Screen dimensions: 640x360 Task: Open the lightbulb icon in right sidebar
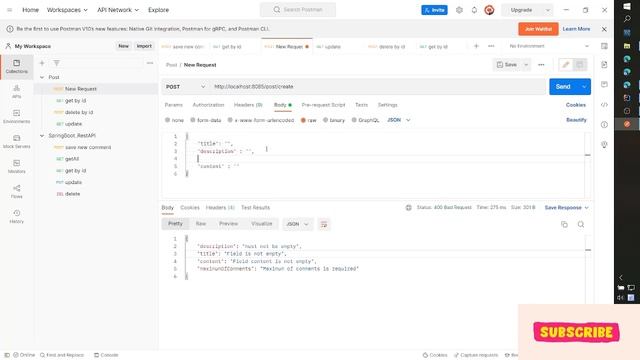click(x=604, y=144)
